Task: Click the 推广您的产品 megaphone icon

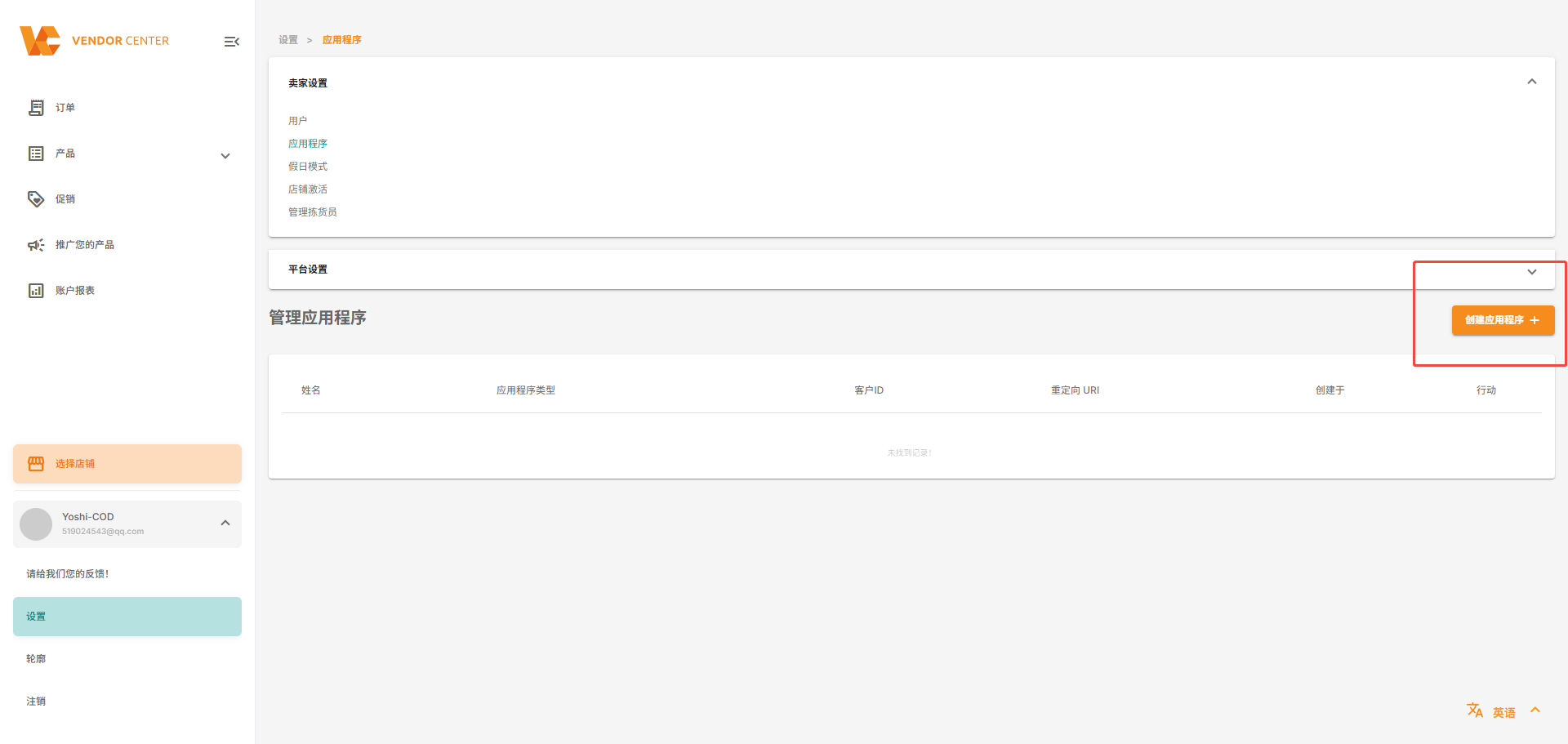Action: (x=36, y=245)
